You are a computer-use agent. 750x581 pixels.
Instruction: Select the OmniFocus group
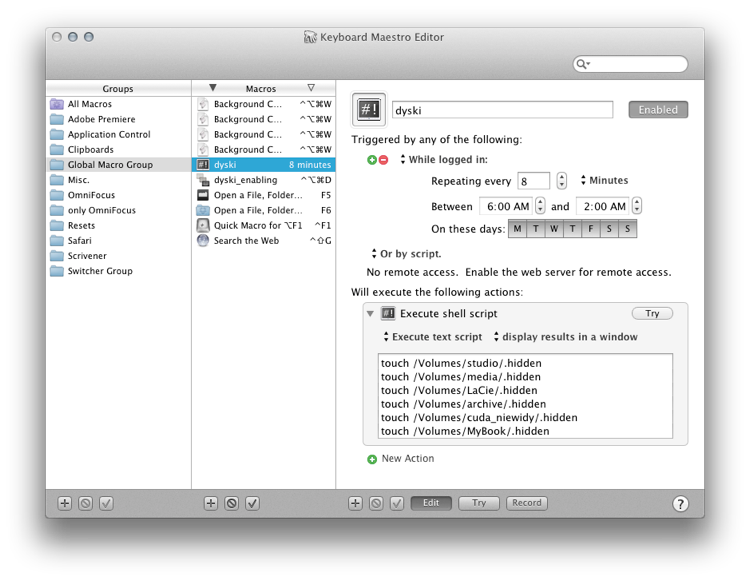coord(120,195)
